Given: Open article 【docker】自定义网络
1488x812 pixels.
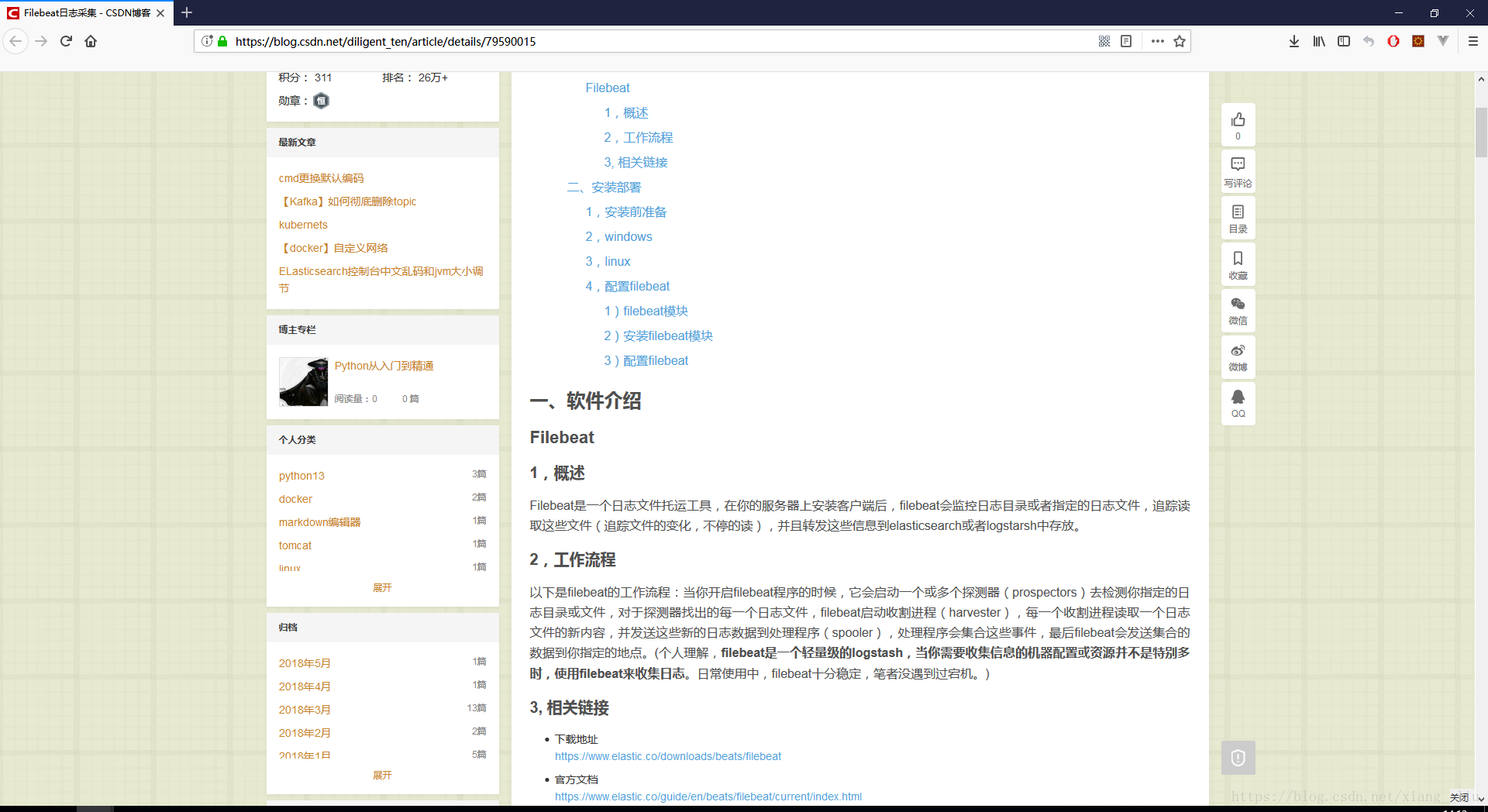Looking at the screenshot, I should coord(333,248).
